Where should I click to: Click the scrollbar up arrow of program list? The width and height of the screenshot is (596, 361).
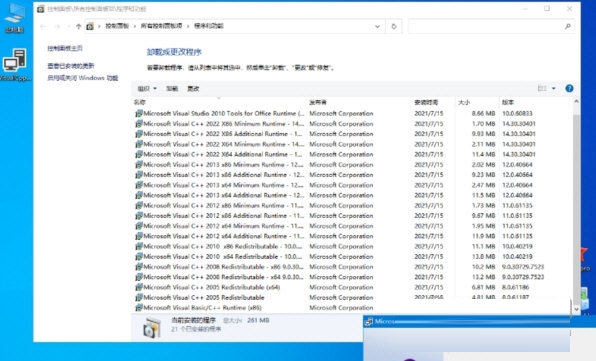pyautogui.click(x=576, y=101)
